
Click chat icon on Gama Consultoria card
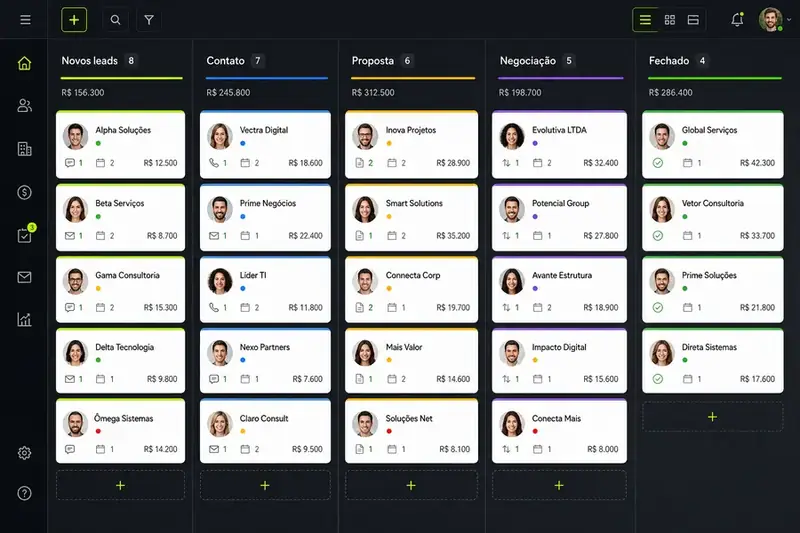(x=70, y=308)
